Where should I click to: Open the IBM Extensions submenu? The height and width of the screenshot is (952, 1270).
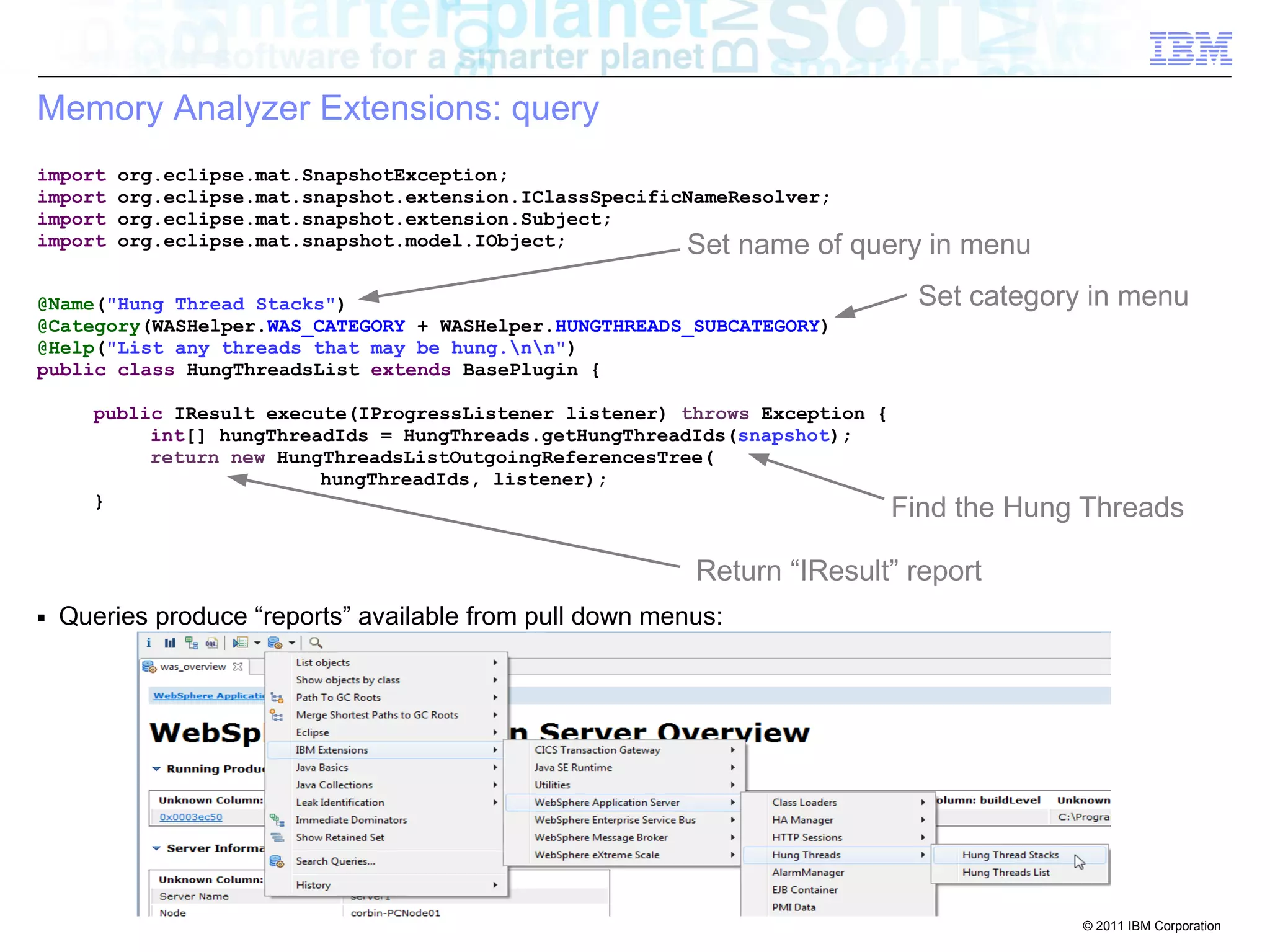(387, 750)
